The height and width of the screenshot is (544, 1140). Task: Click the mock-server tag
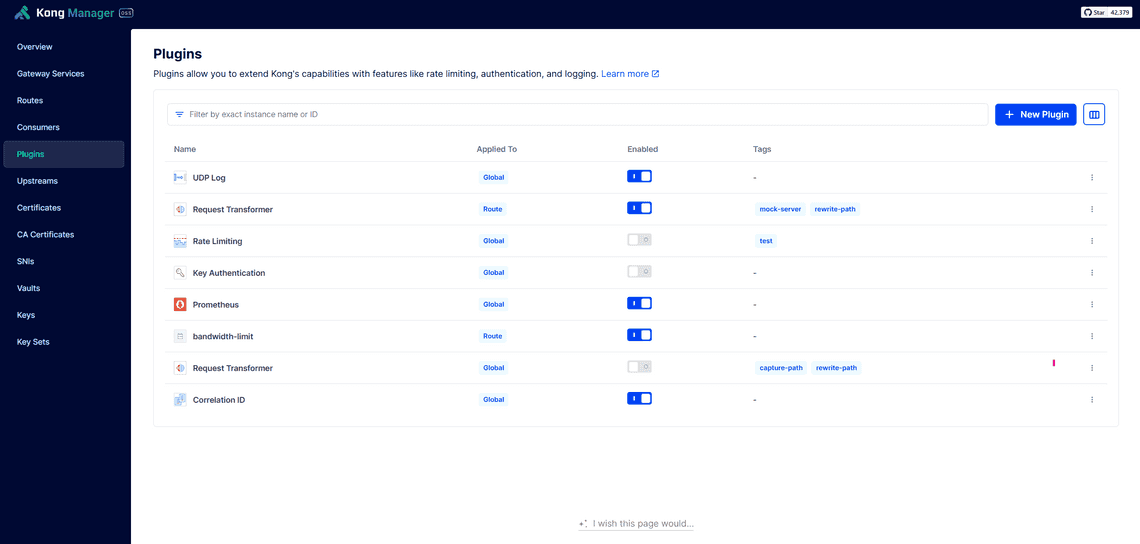point(779,209)
